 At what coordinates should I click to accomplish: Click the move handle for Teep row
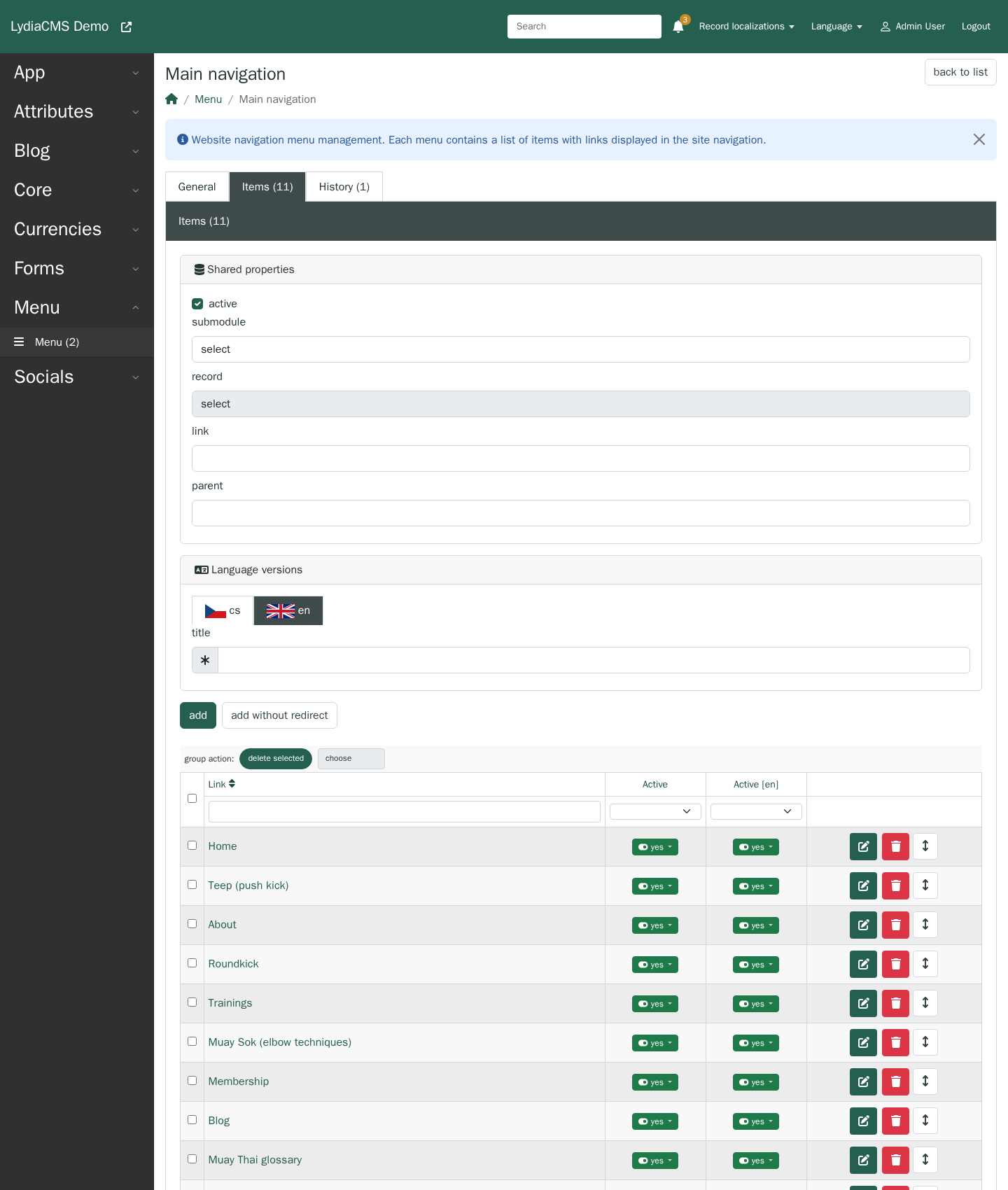(925, 885)
